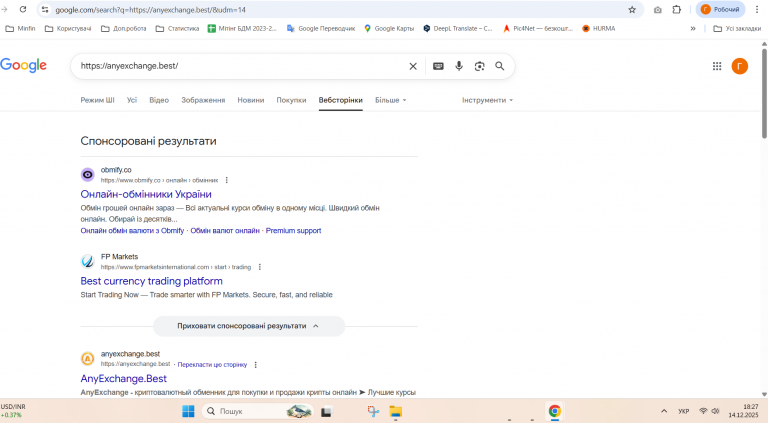Image resolution: width=768 pixels, height=423 pixels.
Task: Open the HURMA bookmark
Action: [x=599, y=28]
